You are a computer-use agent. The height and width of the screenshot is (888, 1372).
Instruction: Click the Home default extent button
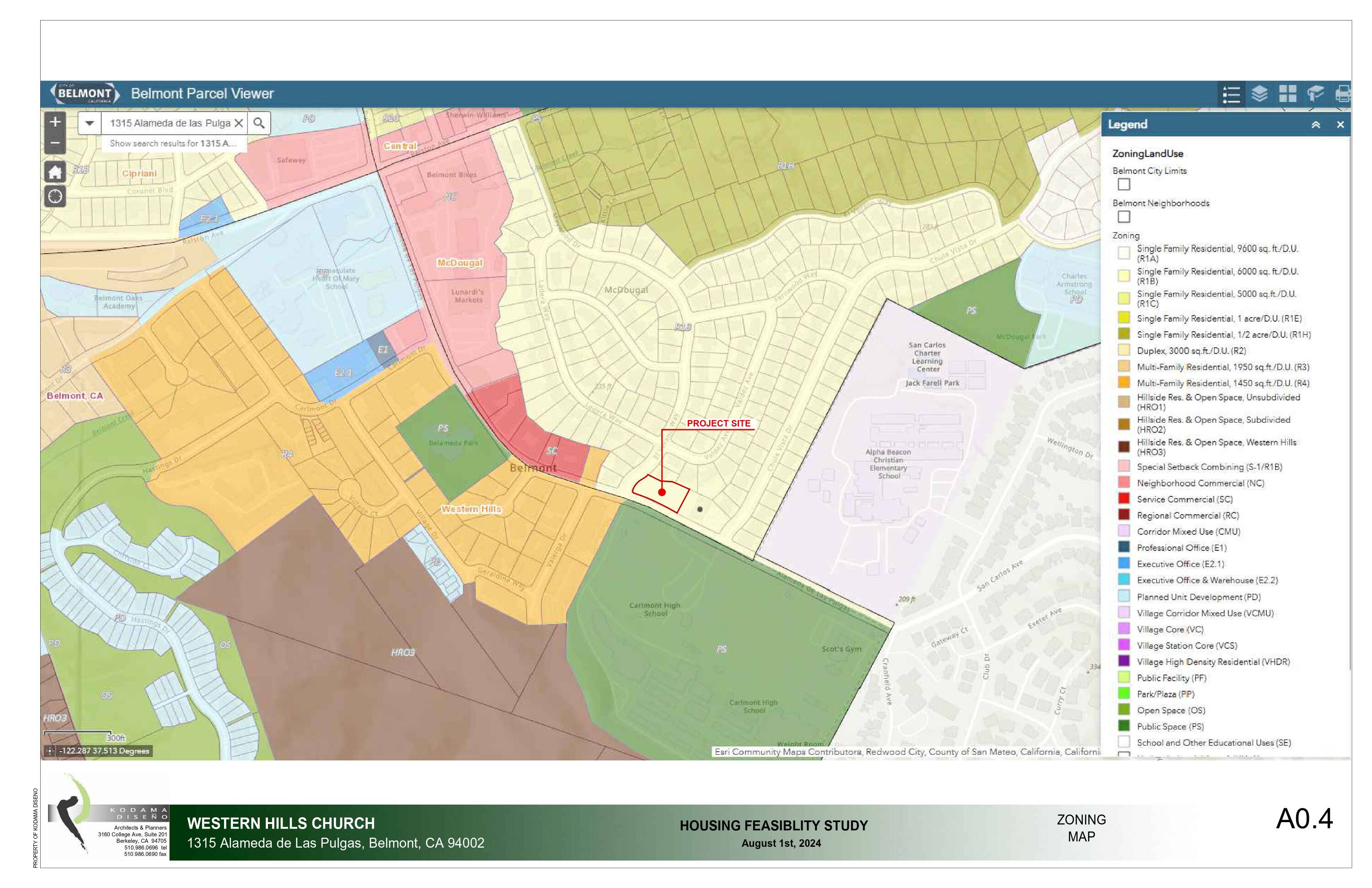tap(55, 172)
